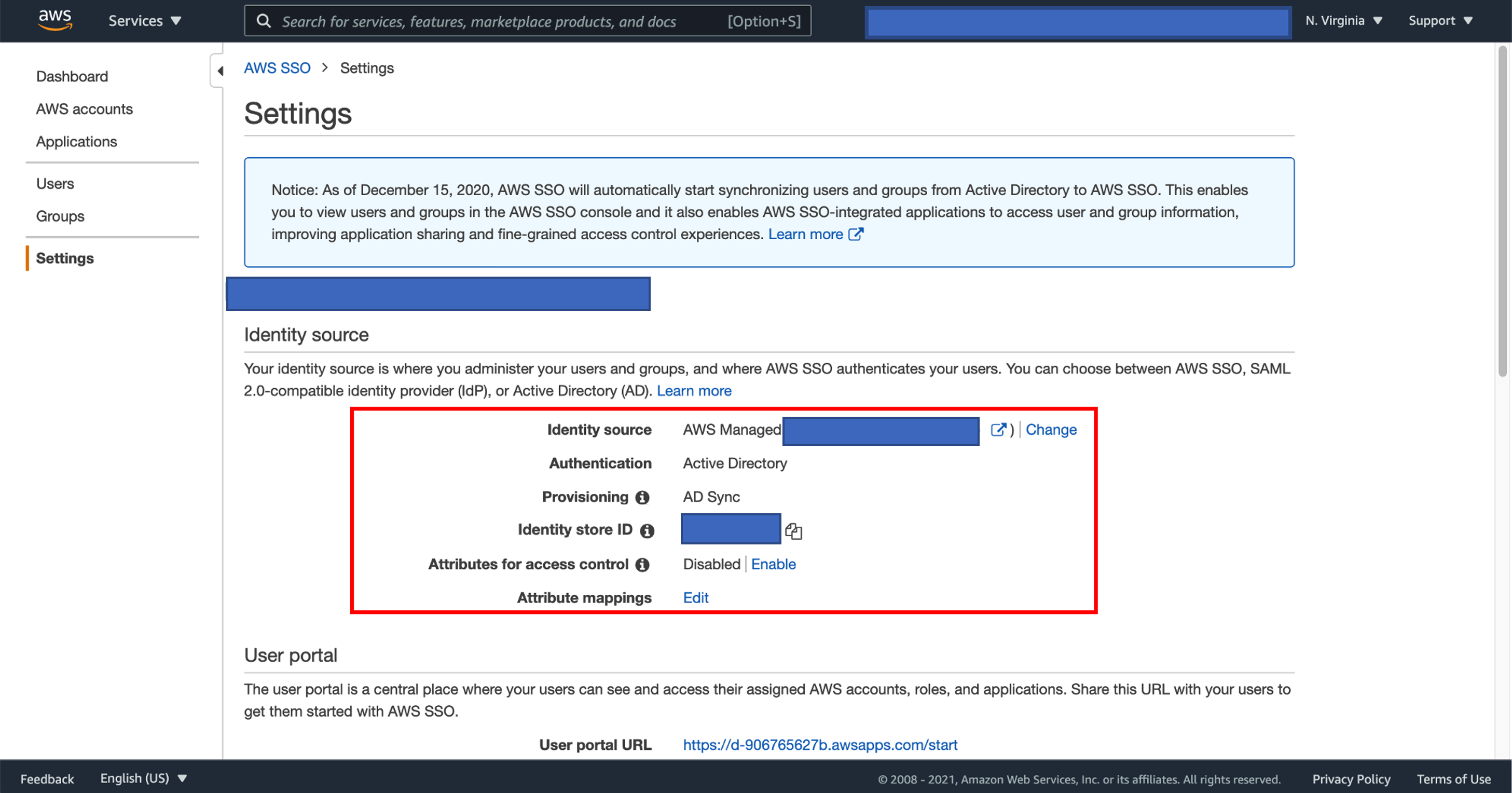The image size is (1512, 793).
Task: Change the identity source
Action: click(1051, 430)
